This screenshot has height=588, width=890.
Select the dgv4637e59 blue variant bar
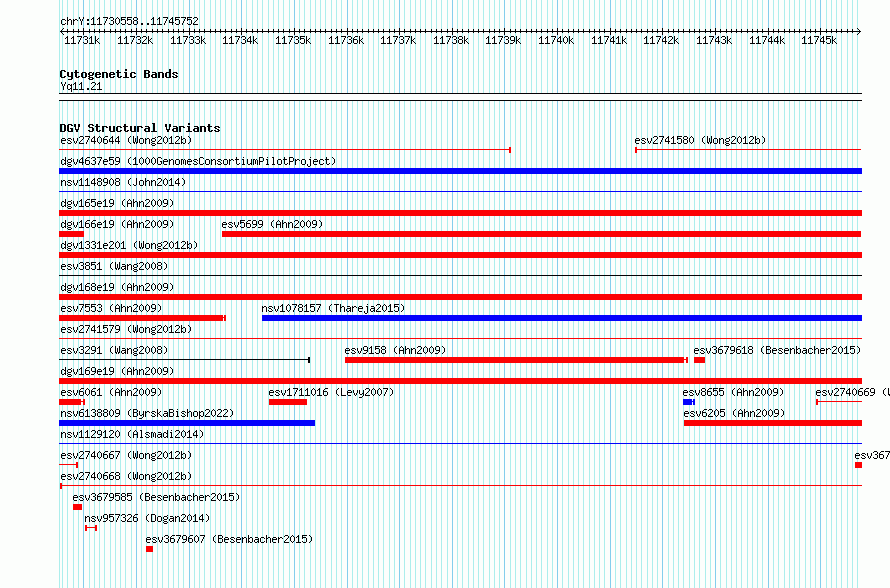[460, 171]
